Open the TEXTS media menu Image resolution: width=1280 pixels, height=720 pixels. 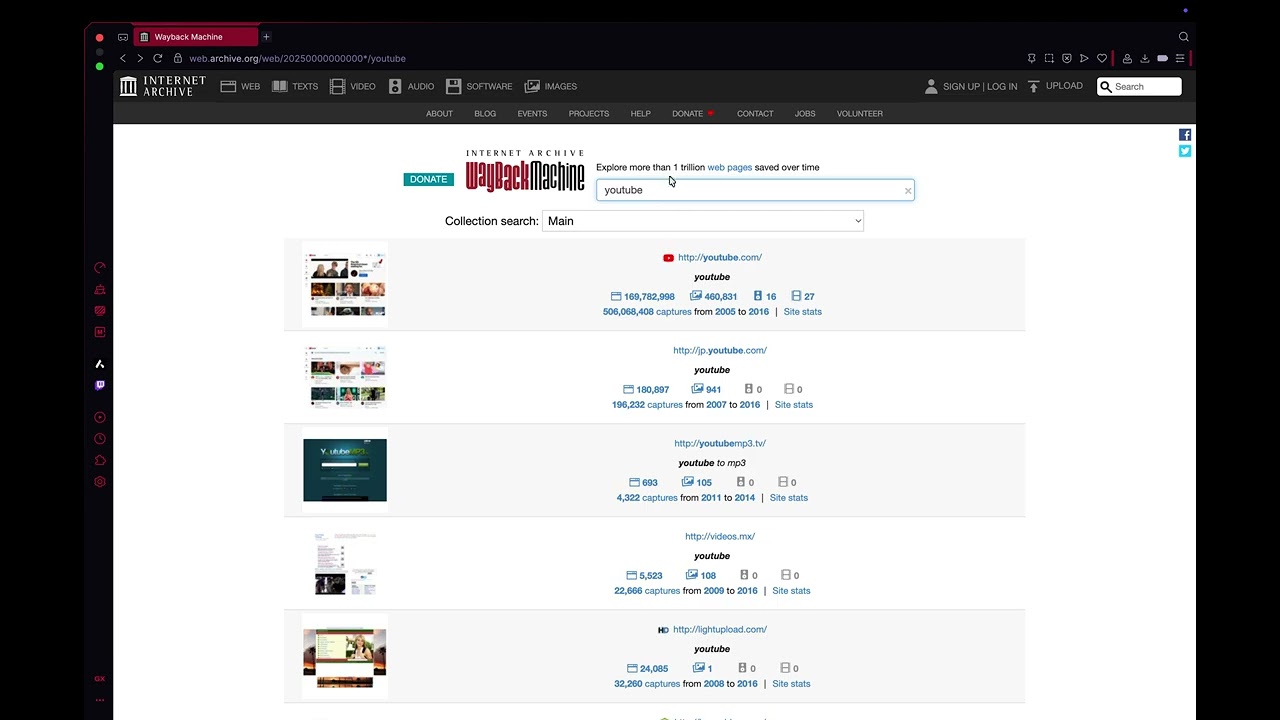click(x=295, y=86)
